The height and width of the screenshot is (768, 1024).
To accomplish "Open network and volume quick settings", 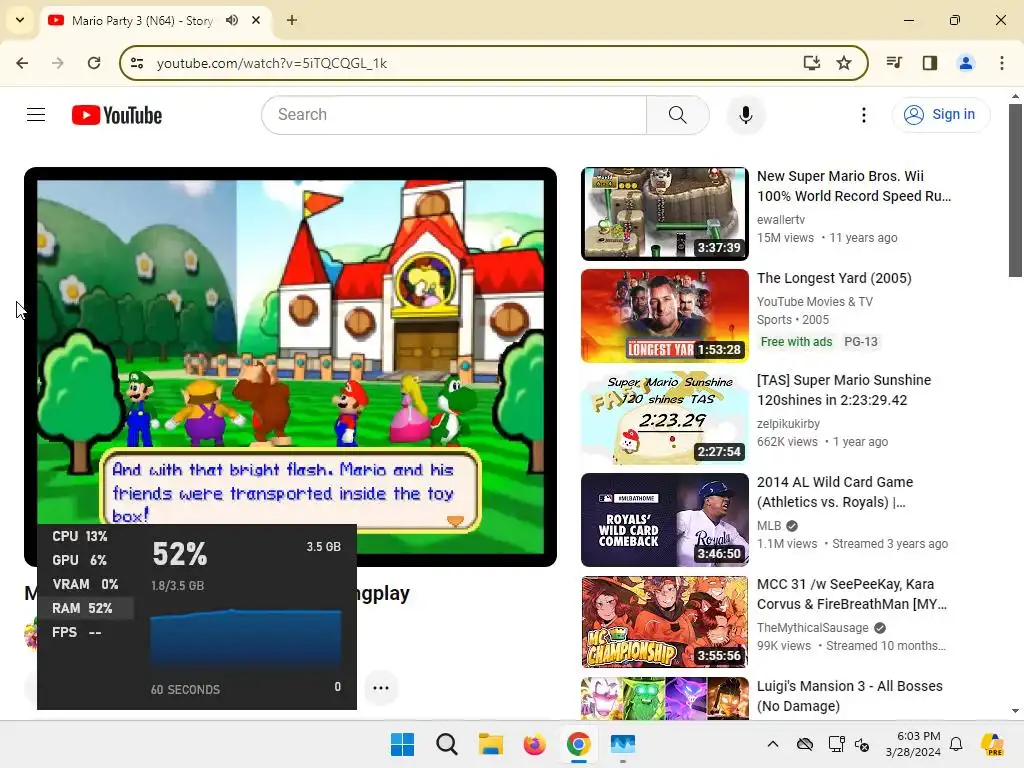I will [848, 744].
